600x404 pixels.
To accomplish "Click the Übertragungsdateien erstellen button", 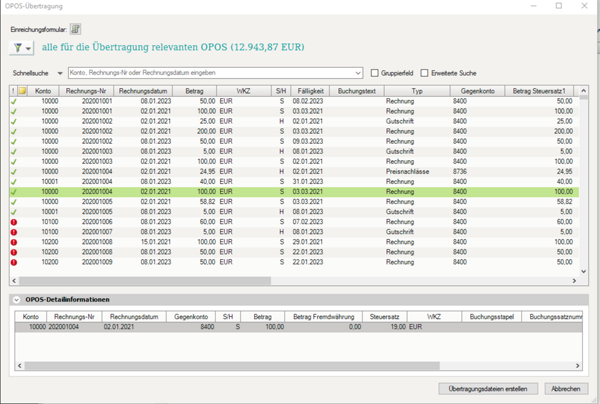I will click(x=489, y=388).
